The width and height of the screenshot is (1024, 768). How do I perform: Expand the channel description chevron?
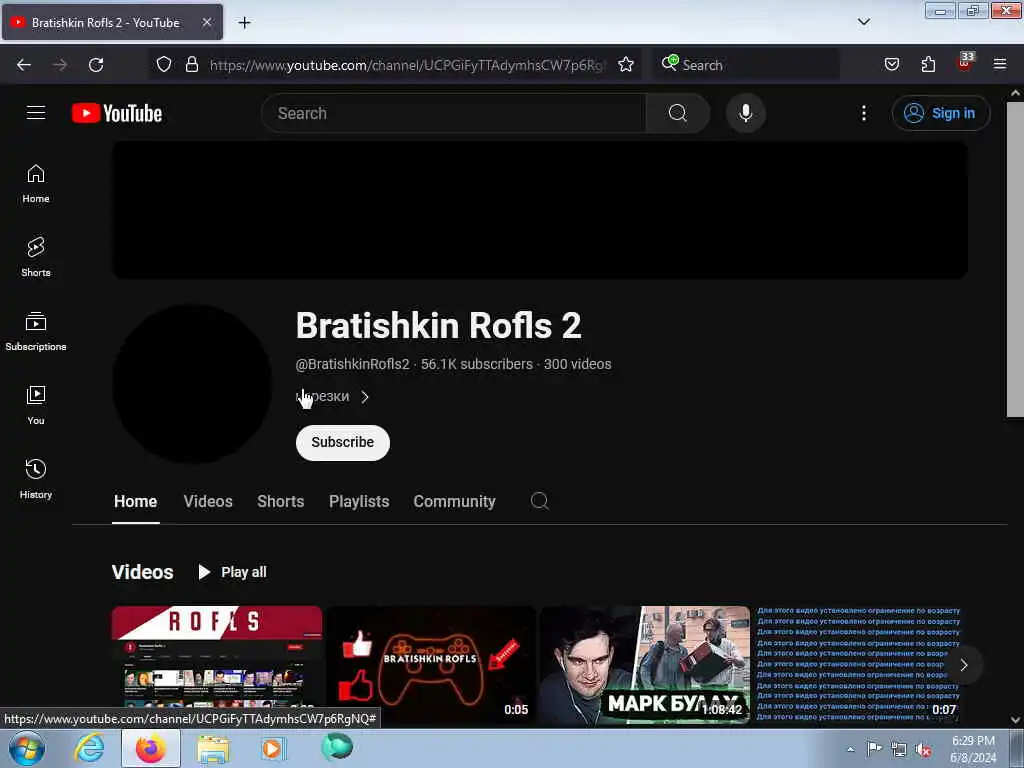pos(364,396)
